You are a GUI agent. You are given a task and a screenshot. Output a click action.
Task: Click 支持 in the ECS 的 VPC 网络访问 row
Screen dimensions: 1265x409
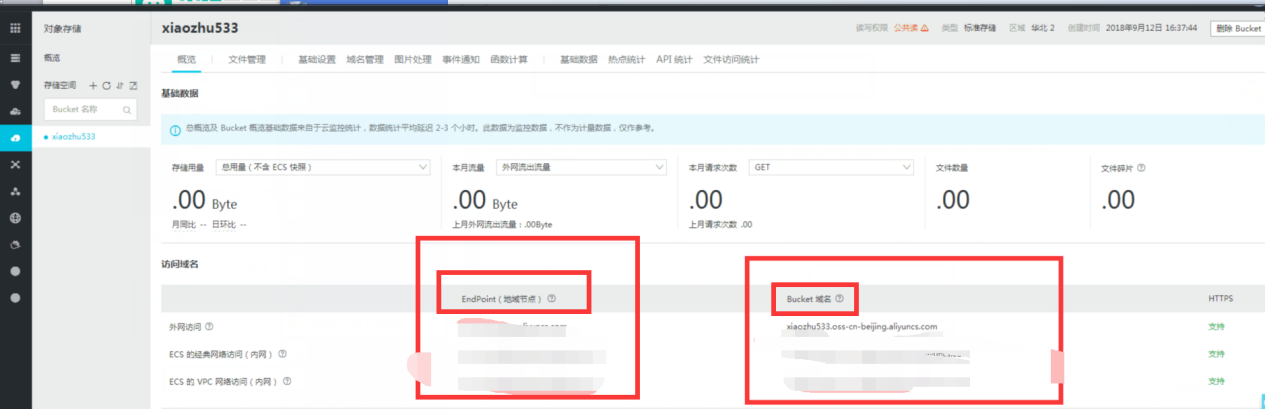[1217, 381]
